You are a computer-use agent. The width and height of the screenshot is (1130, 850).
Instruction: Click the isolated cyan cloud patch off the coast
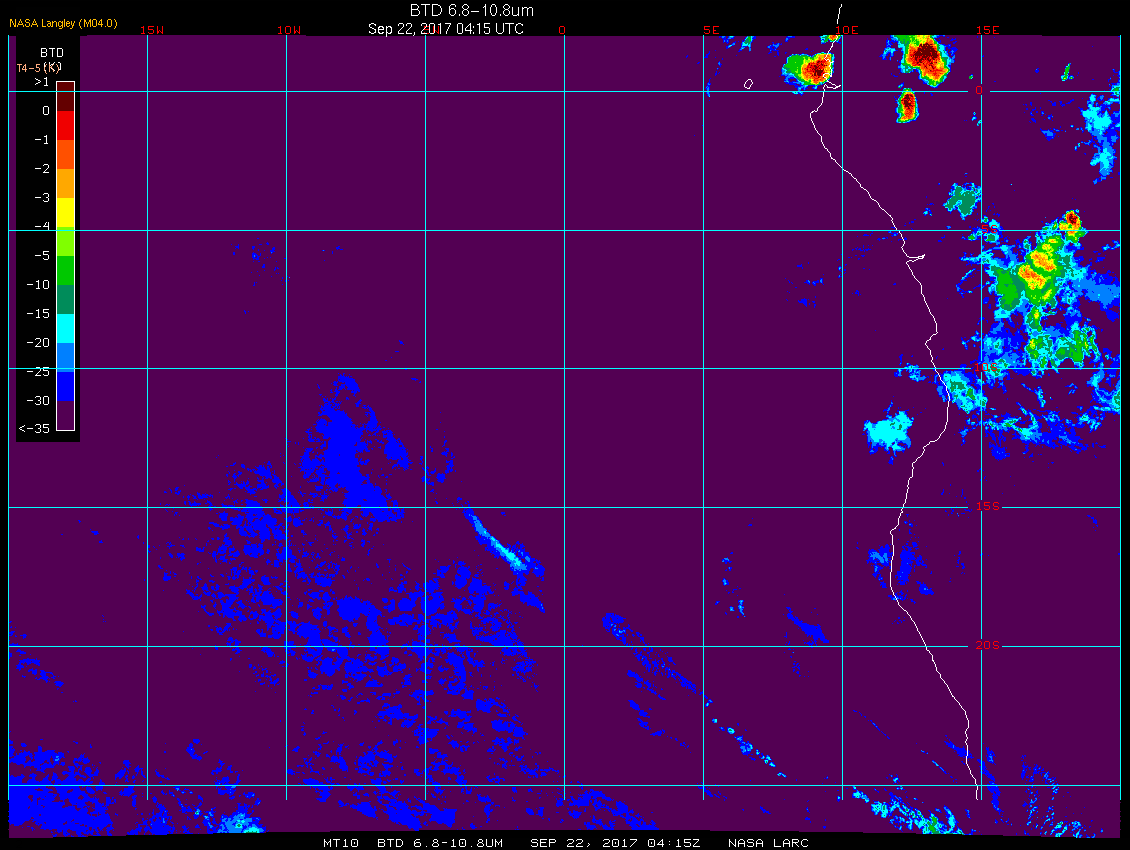point(889,432)
